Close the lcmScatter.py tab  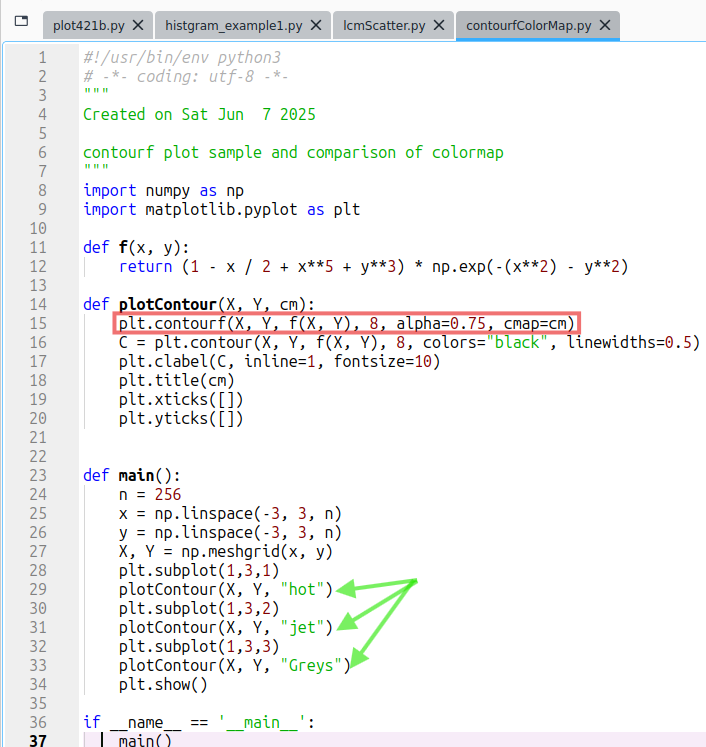[x=439, y=25]
